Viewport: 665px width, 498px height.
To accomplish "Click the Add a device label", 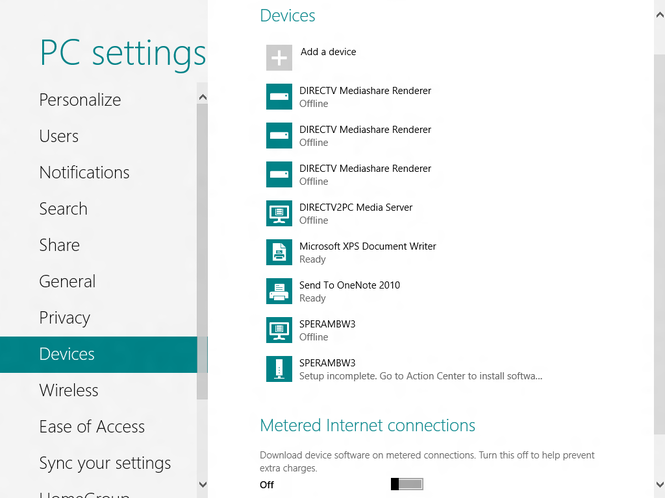I will click(328, 52).
